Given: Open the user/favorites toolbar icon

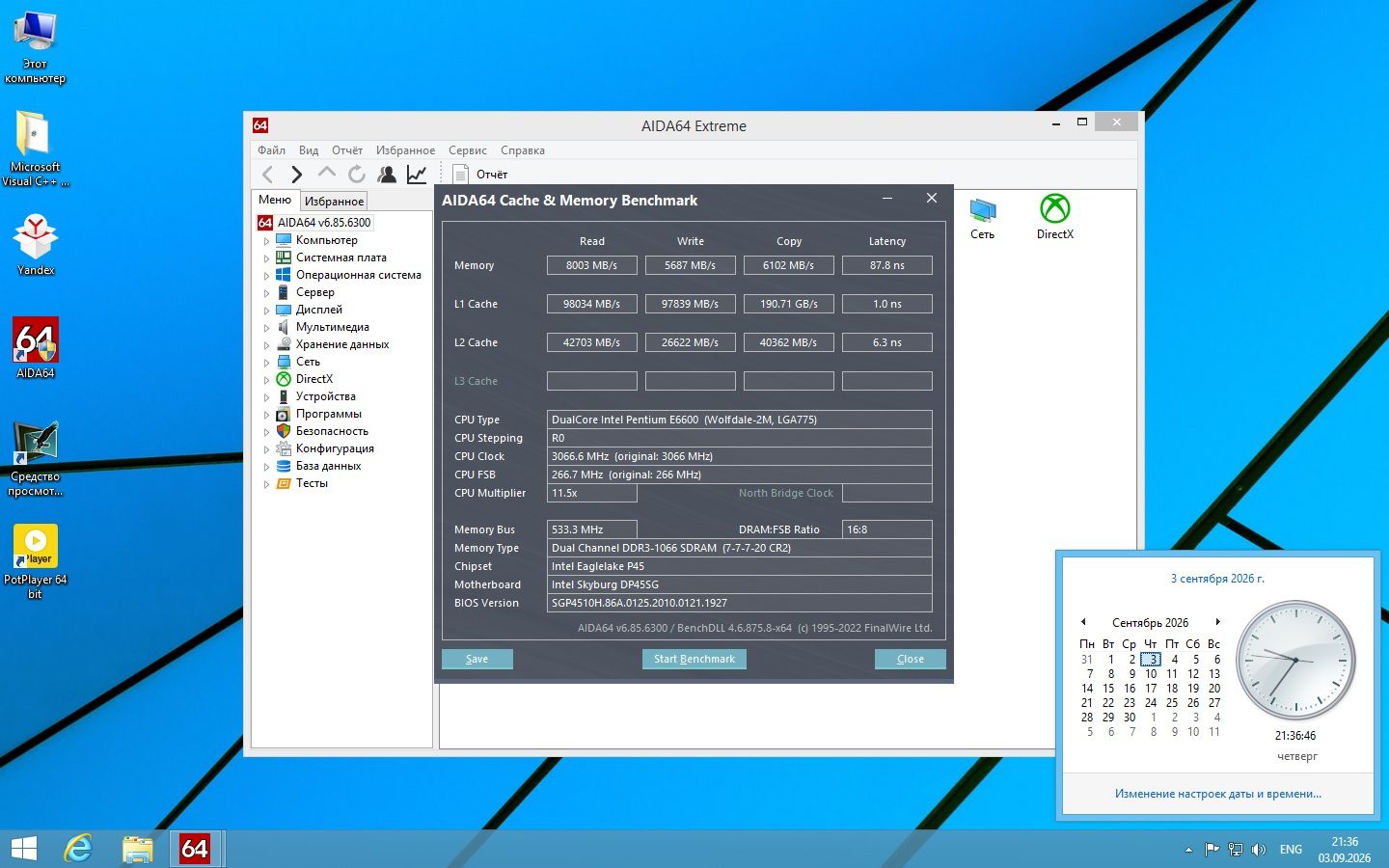Looking at the screenshot, I should pos(387,175).
